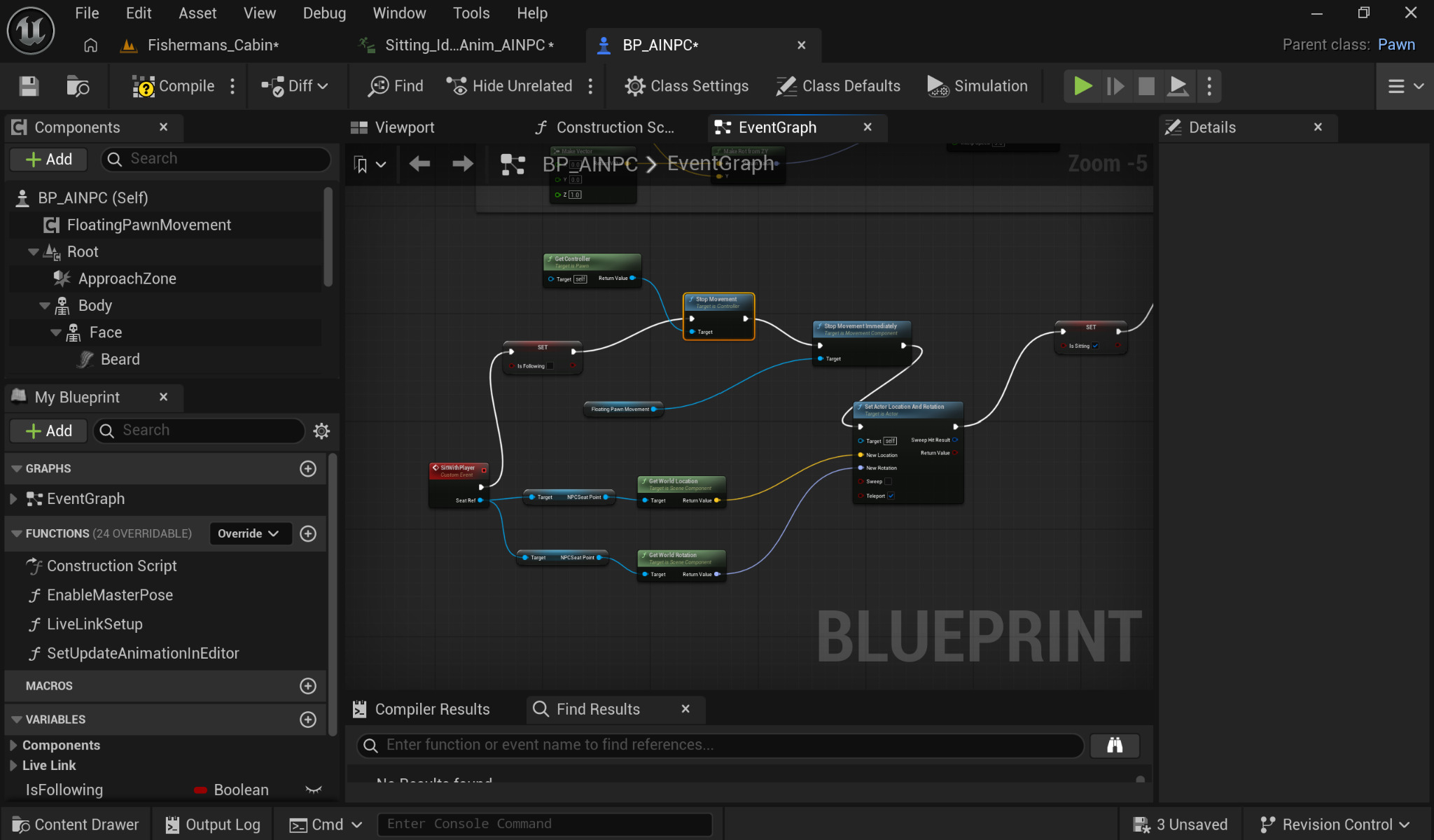Add new variable with plus icon

click(x=308, y=720)
